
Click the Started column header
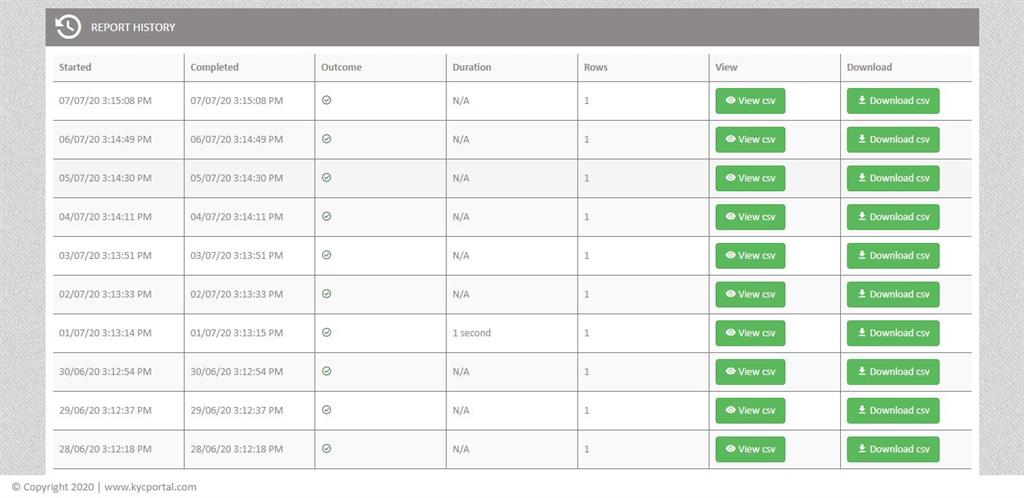75,68
